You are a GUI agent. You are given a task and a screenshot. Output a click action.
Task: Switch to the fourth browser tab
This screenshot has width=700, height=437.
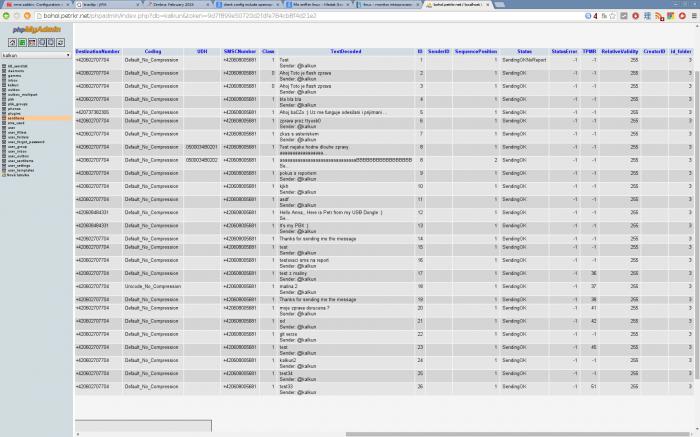tap(248, 4)
